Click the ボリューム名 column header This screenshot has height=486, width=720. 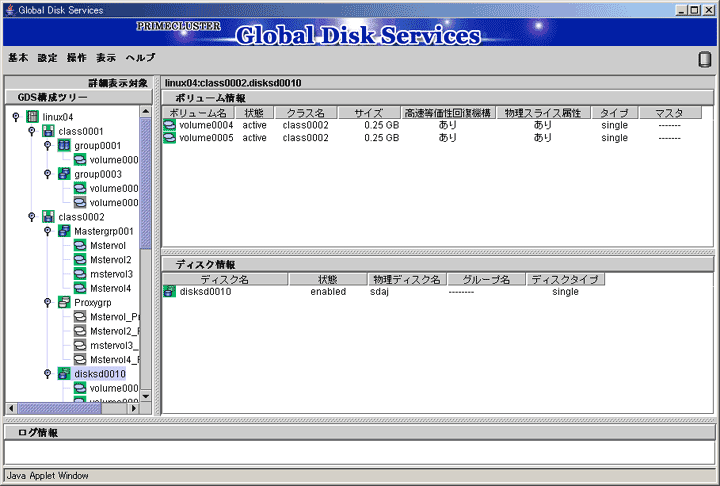coord(198,113)
